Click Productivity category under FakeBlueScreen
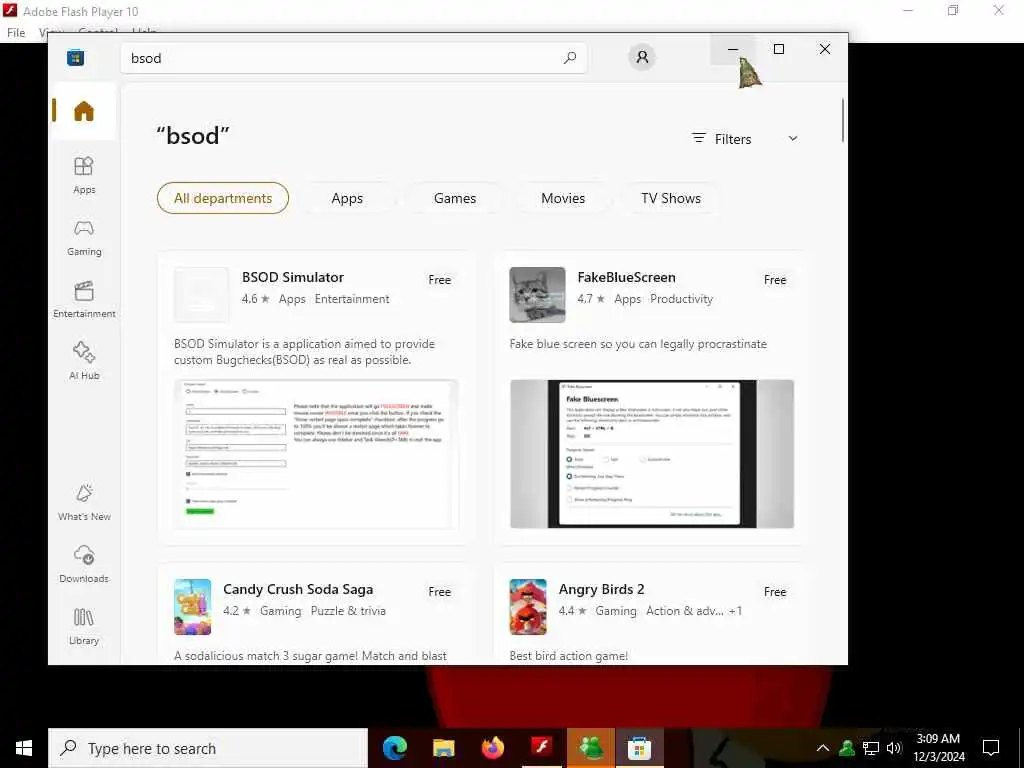 [x=681, y=299]
